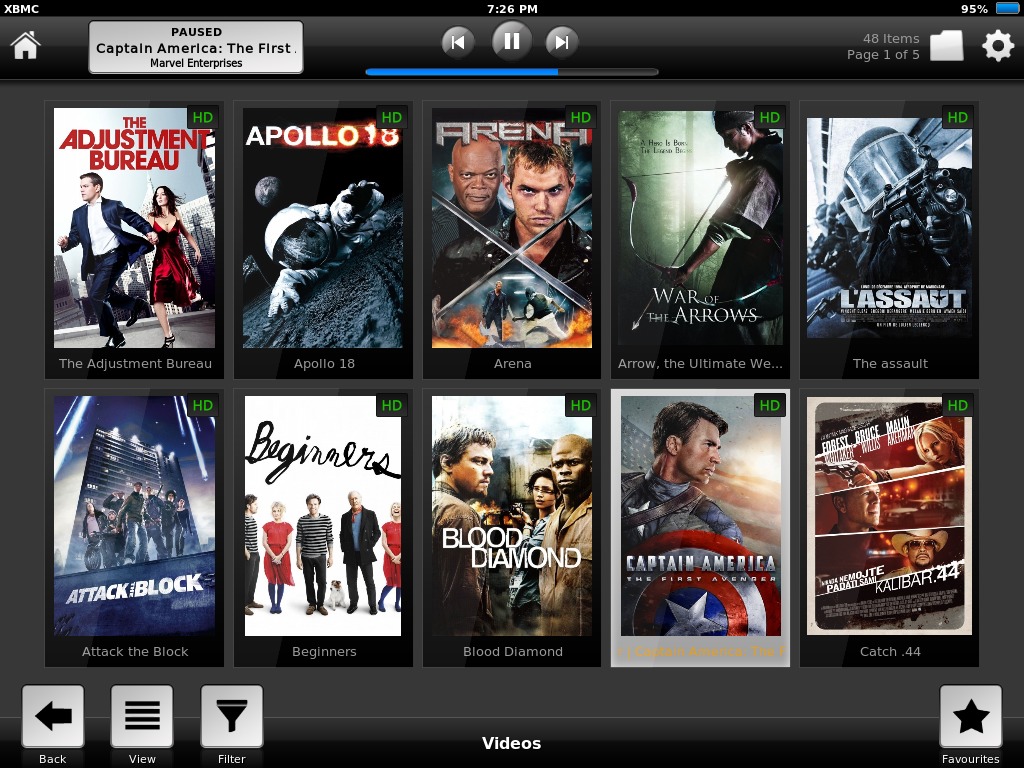1024x768 pixels.
Task: Click the HD badge on Arena
Action: (581, 118)
